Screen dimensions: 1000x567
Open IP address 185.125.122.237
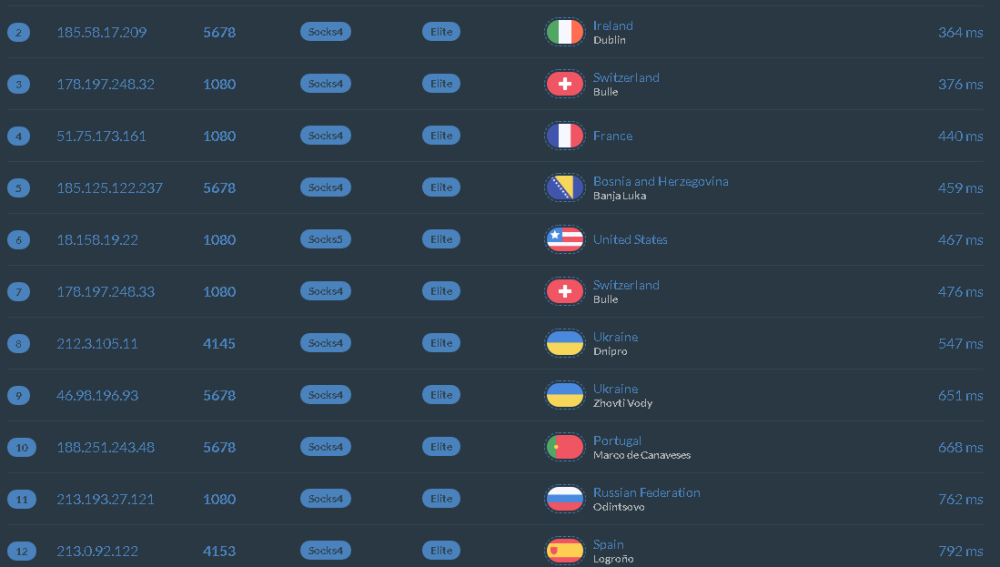coord(110,188)
